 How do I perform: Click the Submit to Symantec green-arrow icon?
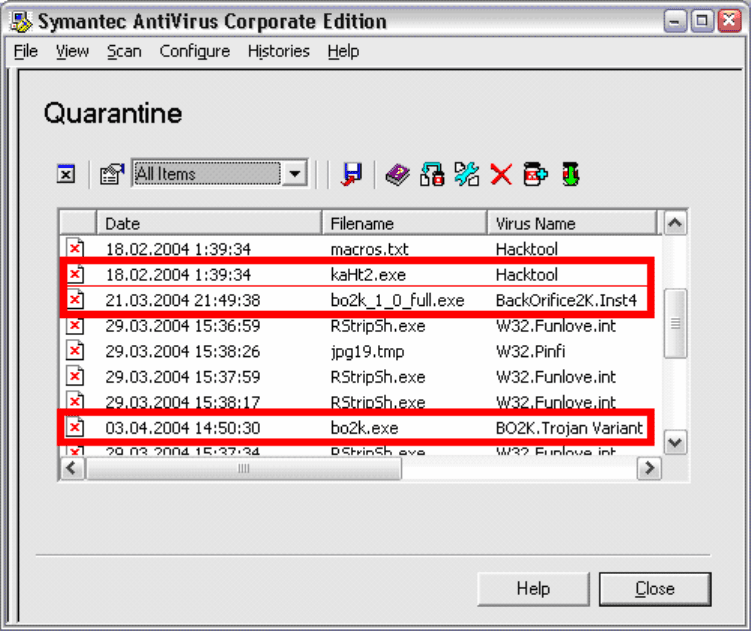(570, 174)
